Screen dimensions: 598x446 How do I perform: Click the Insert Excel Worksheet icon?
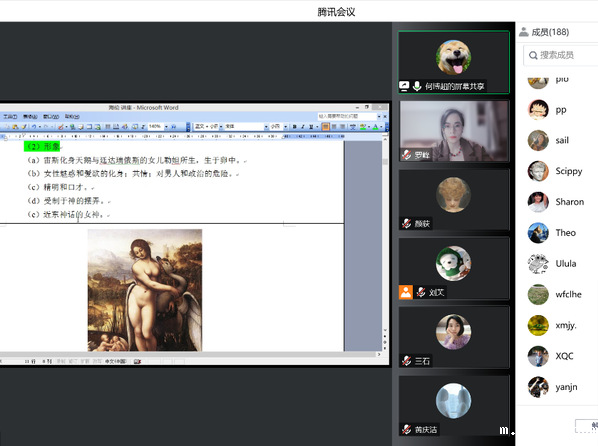pyautogui.click(x=98, y=127)
